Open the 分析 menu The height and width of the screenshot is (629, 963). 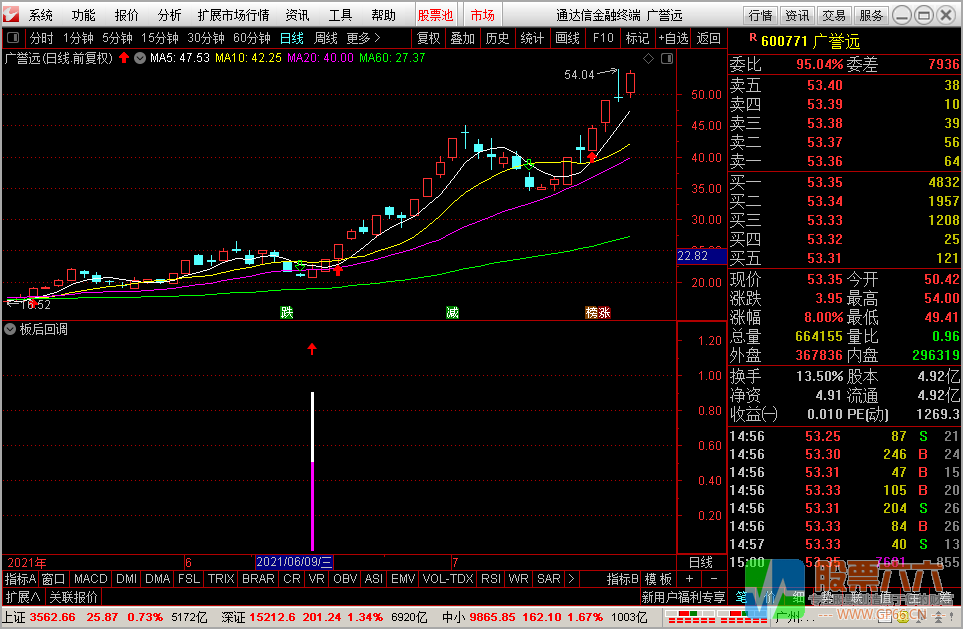[x=169, y=15]
